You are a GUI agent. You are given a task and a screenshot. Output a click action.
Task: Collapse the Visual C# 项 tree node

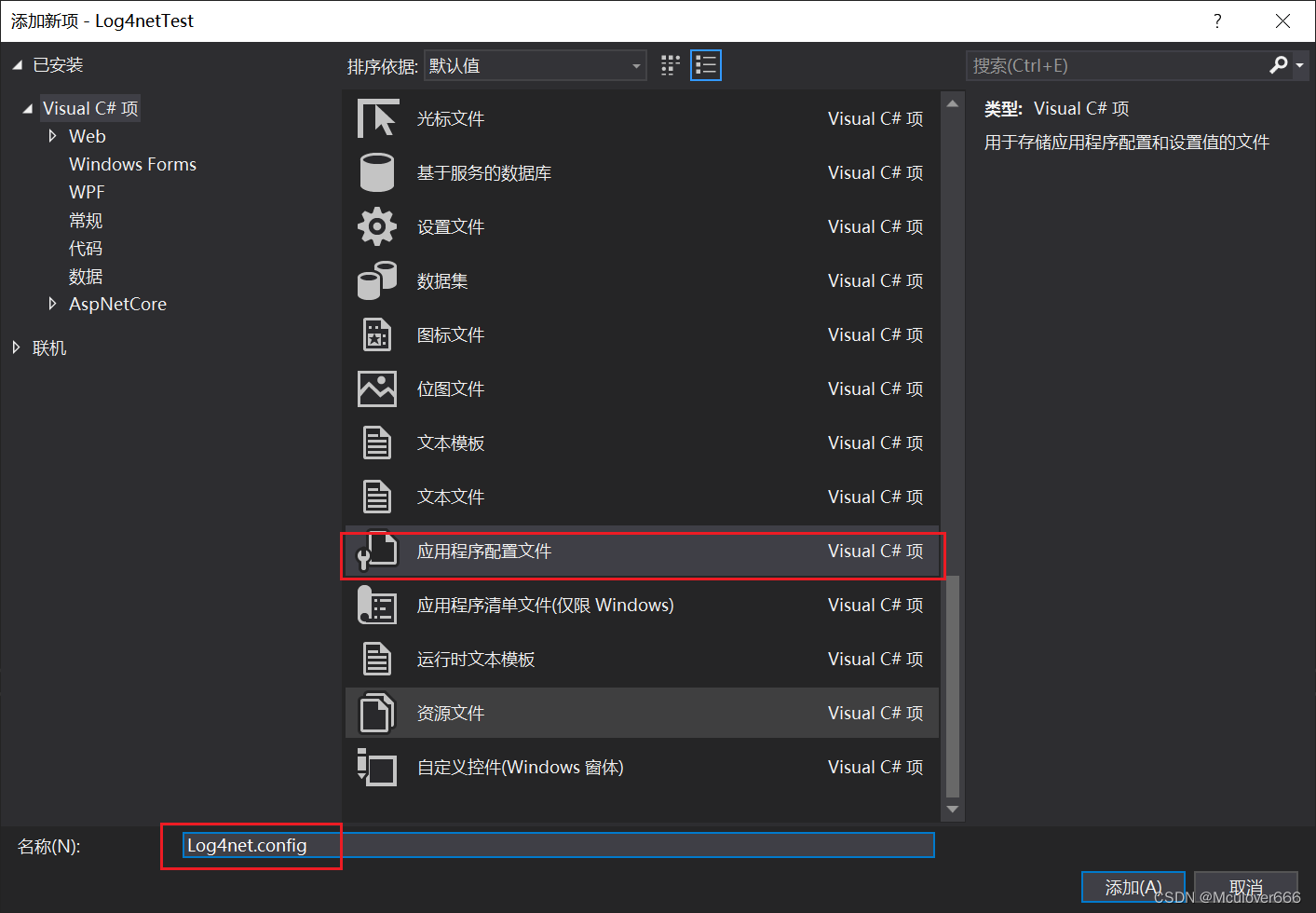(27, 108)
